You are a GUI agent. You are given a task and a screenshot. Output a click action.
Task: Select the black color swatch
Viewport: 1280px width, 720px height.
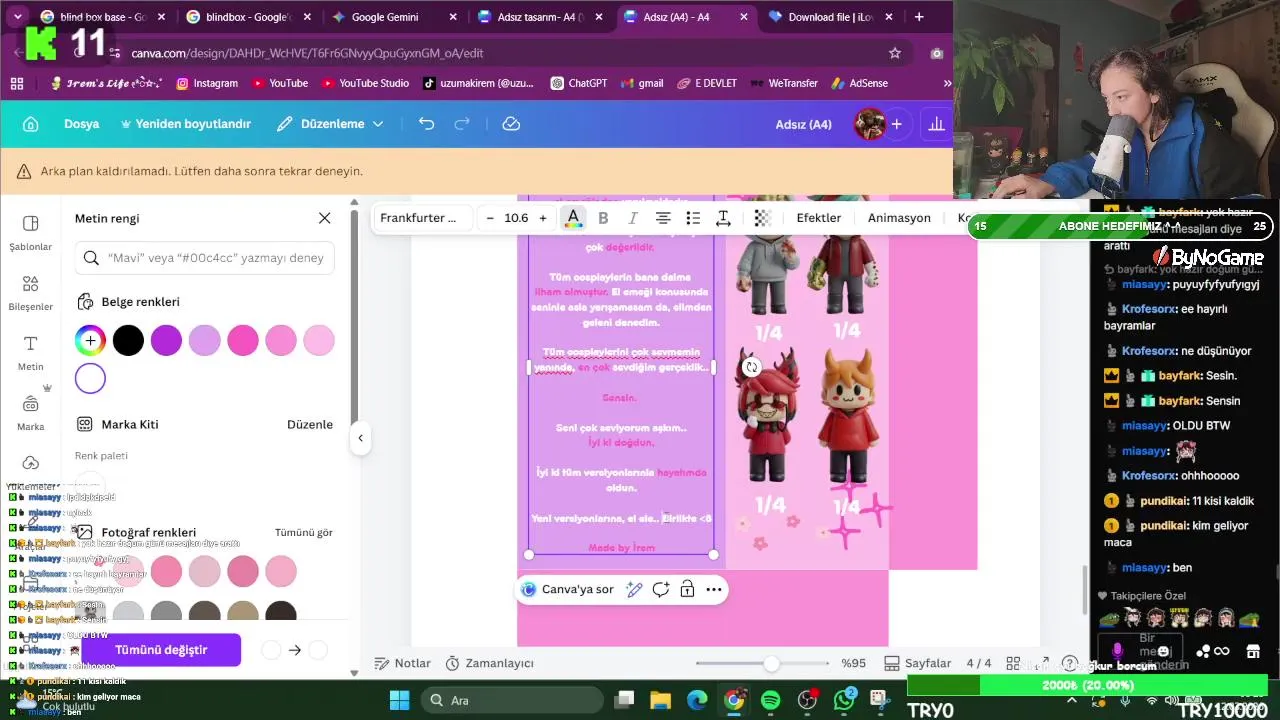point(128,341)
